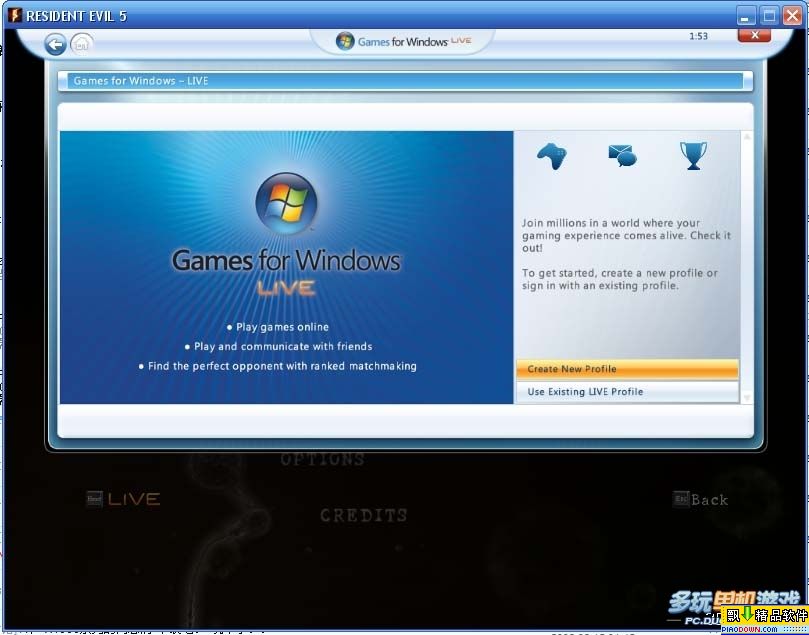The image size is (809, 635).
Task: Create a new LIVE profile
Action: click(627, 369)
